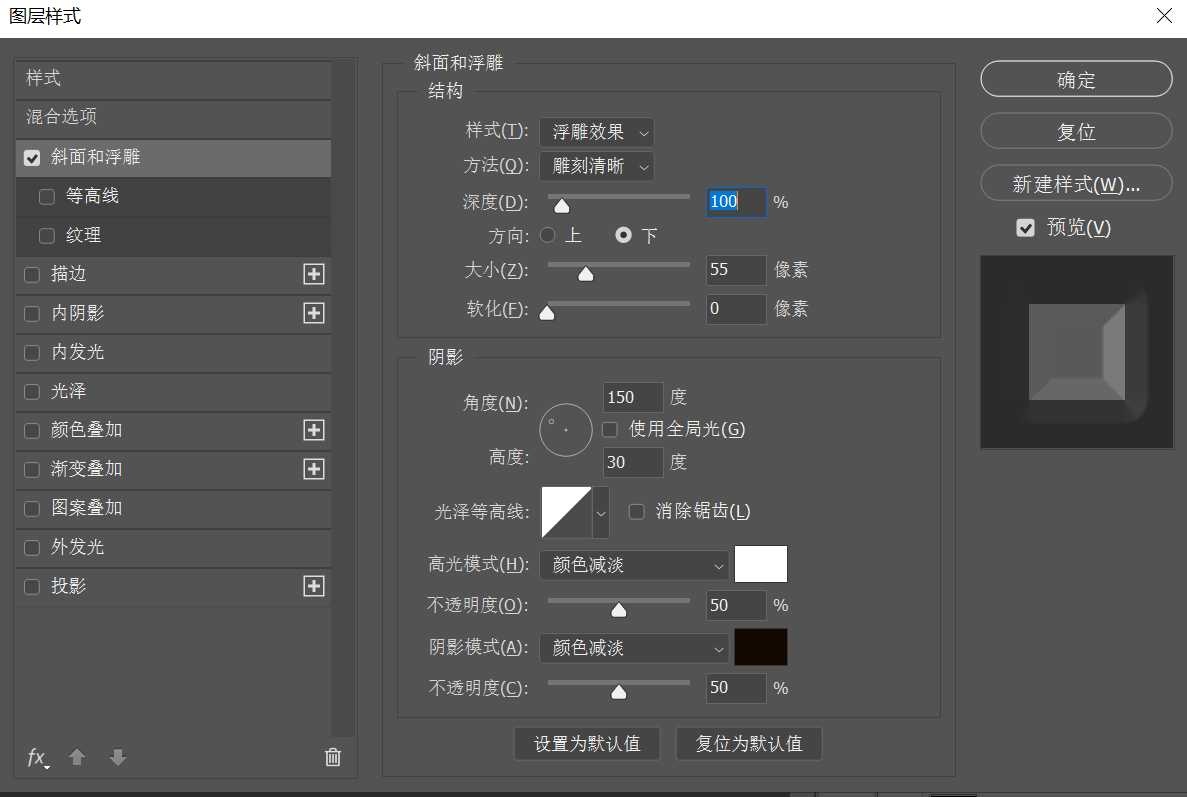
Task: Click the angle and altitude dial
Action: tap(565, 430)
